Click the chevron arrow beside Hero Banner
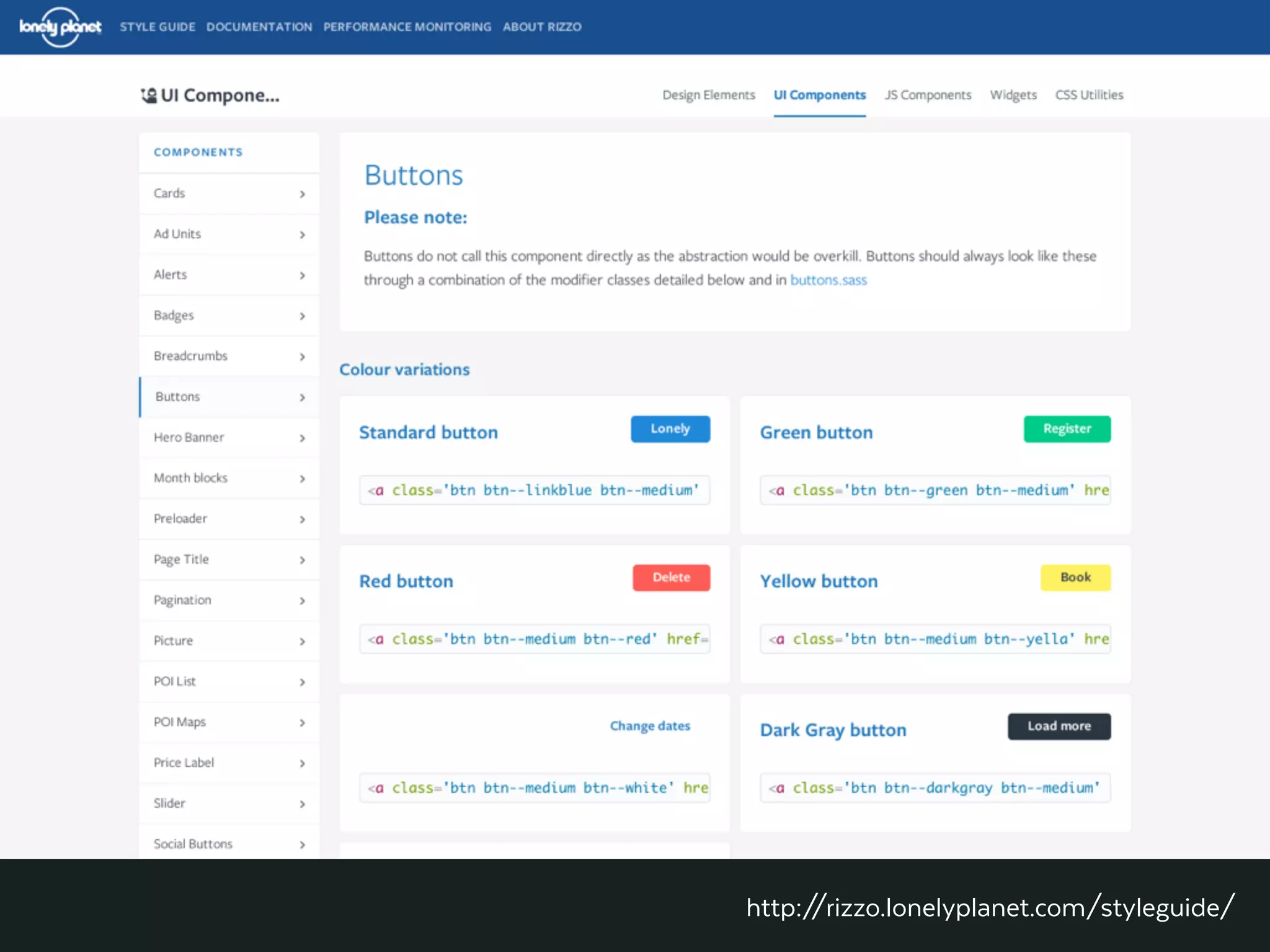Image resolution: width=1270 pixels, height=952 pixels. [302, 438]
